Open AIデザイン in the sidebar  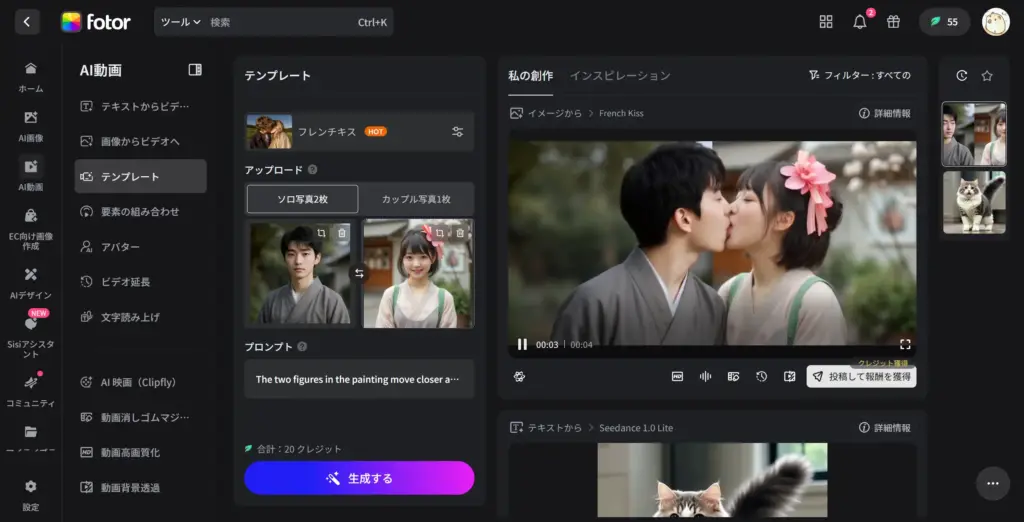(x=31, y=283)
